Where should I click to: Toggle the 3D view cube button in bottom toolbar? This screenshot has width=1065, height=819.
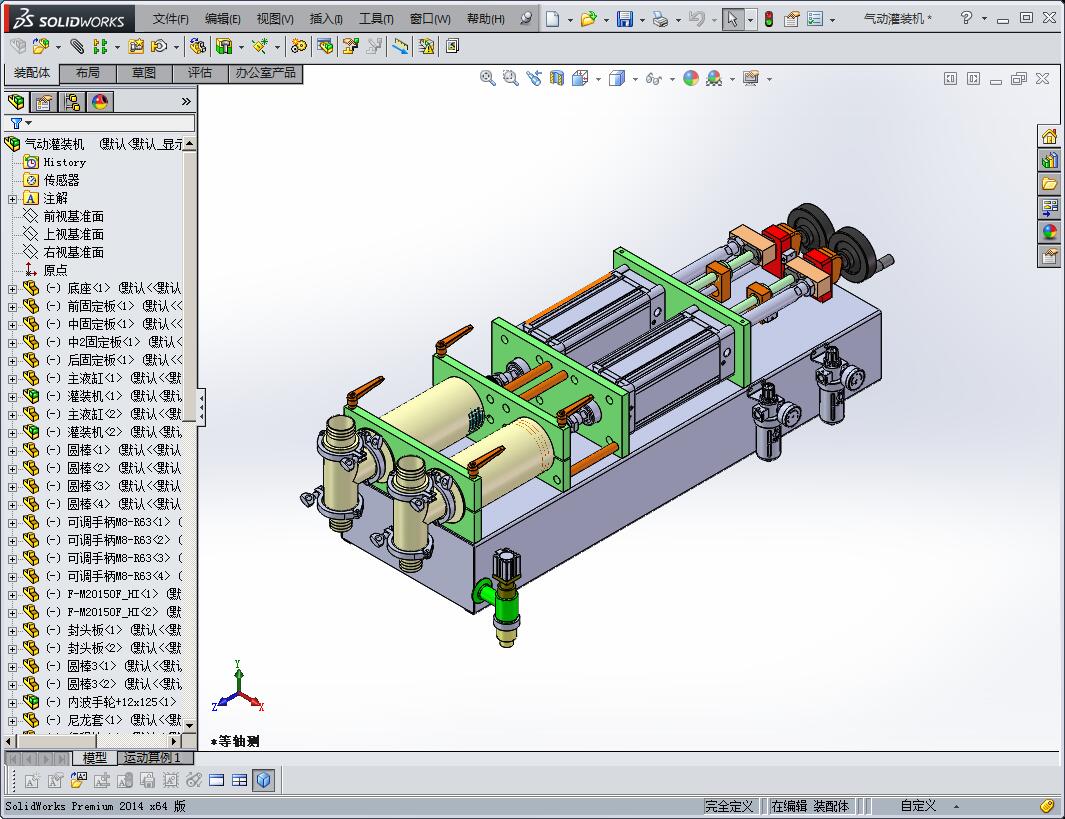pyautogui.click(x=264, y=780)
